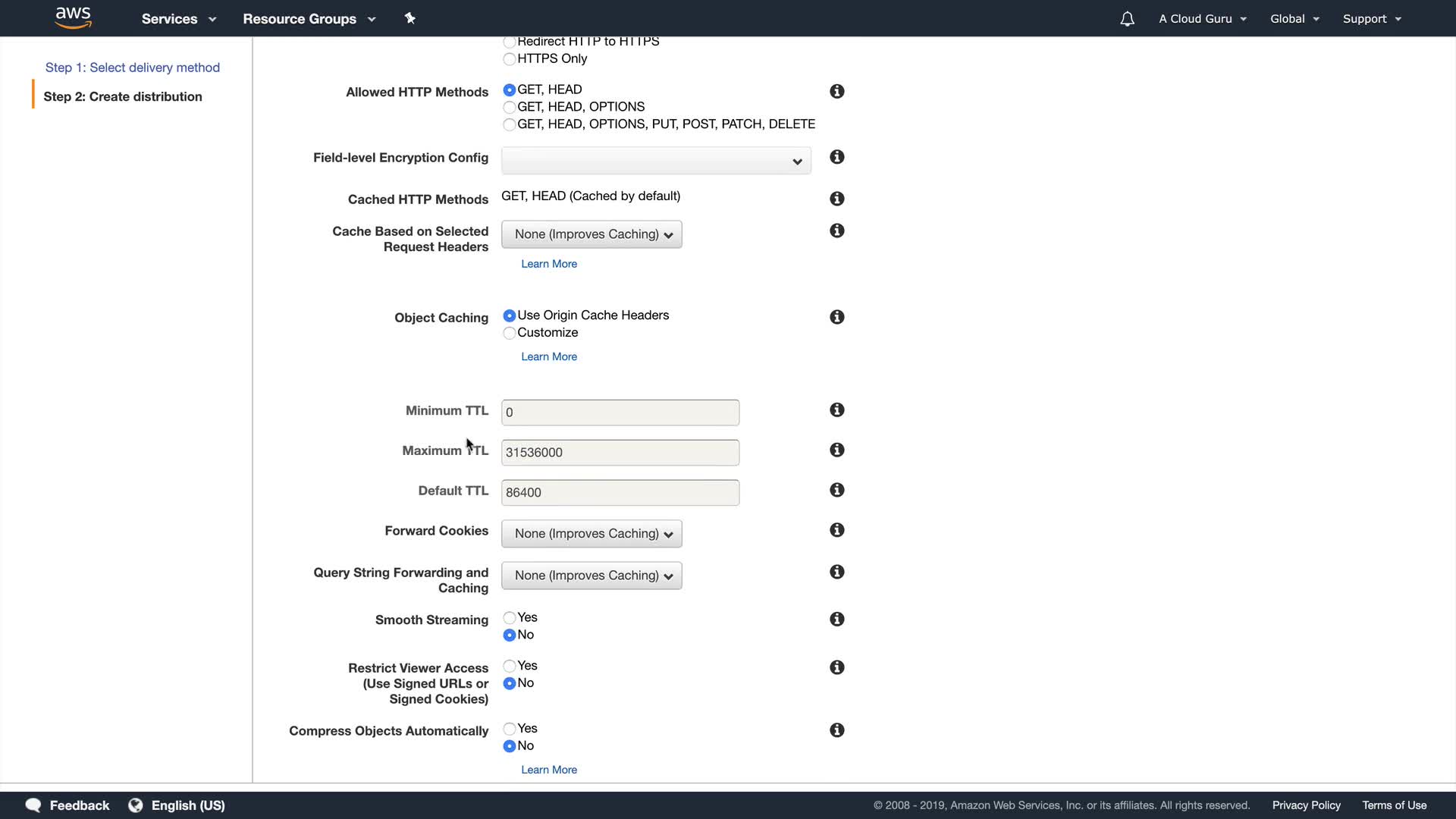Expand Field-level Encryption Config dropdown

[x=656, y=161]
